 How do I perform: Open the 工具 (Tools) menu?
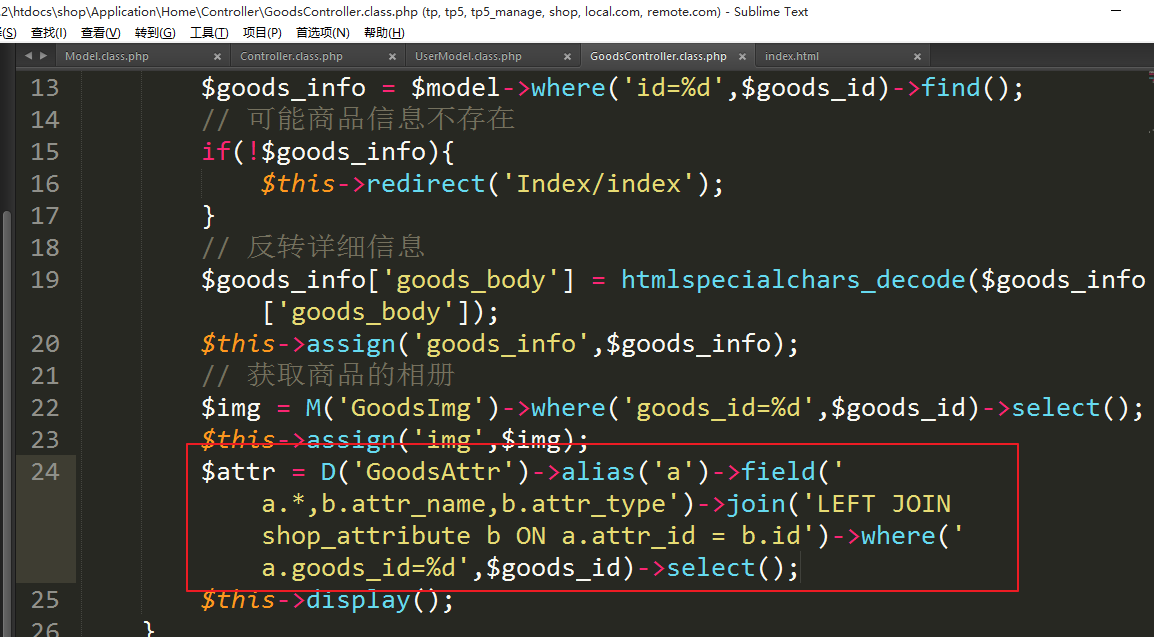(208, 33)
